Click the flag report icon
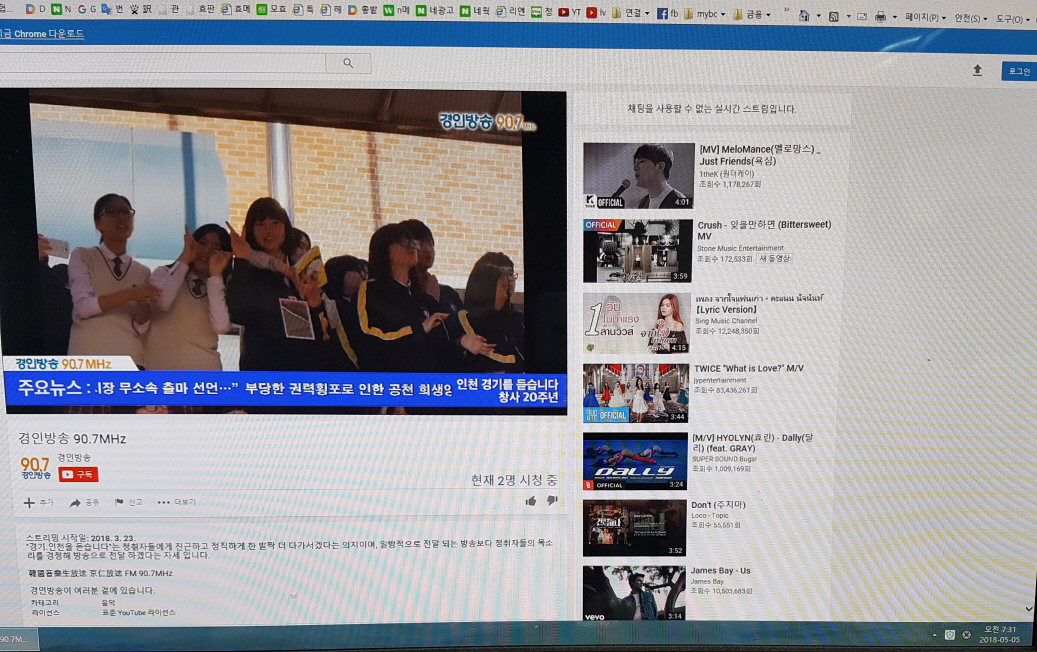This screenshot has height=652, width=1037. pyautogui.click(x=119, y=503)
